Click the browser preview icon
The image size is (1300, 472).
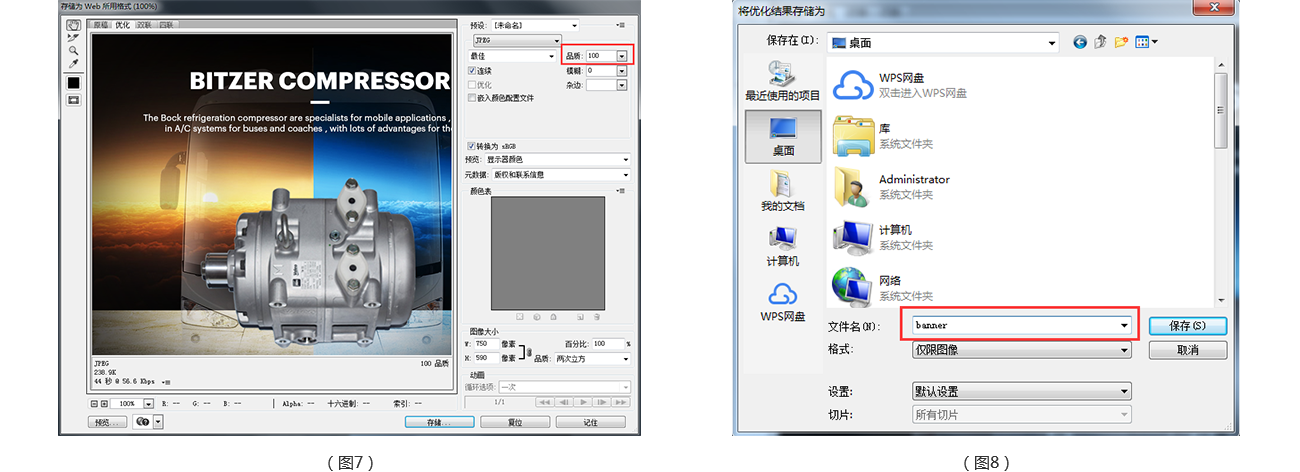pos(142,422)
